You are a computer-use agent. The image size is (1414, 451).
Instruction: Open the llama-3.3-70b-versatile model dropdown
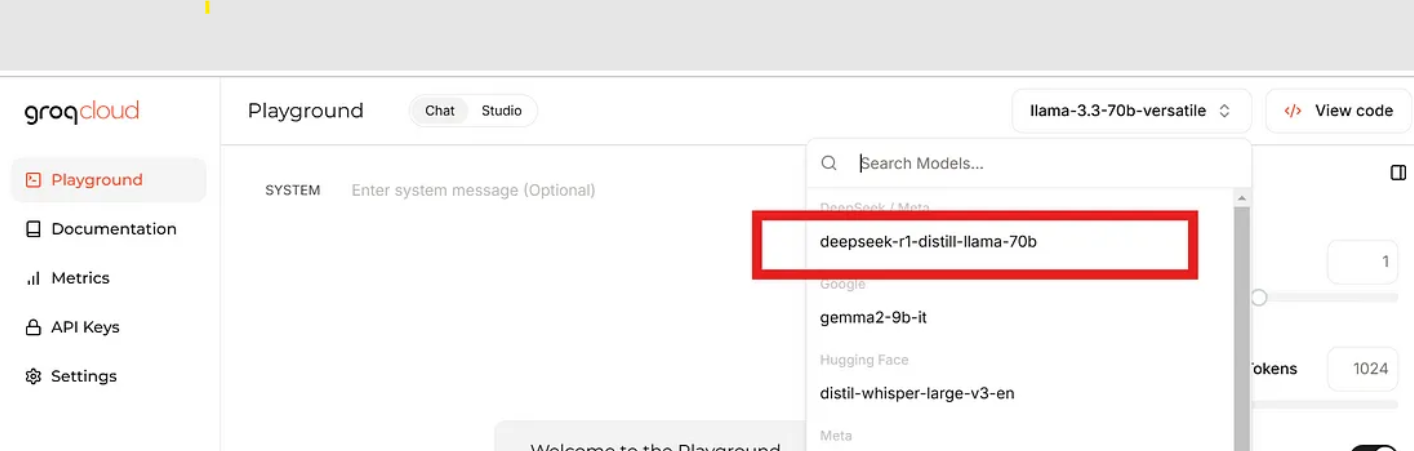point(1131,111)
